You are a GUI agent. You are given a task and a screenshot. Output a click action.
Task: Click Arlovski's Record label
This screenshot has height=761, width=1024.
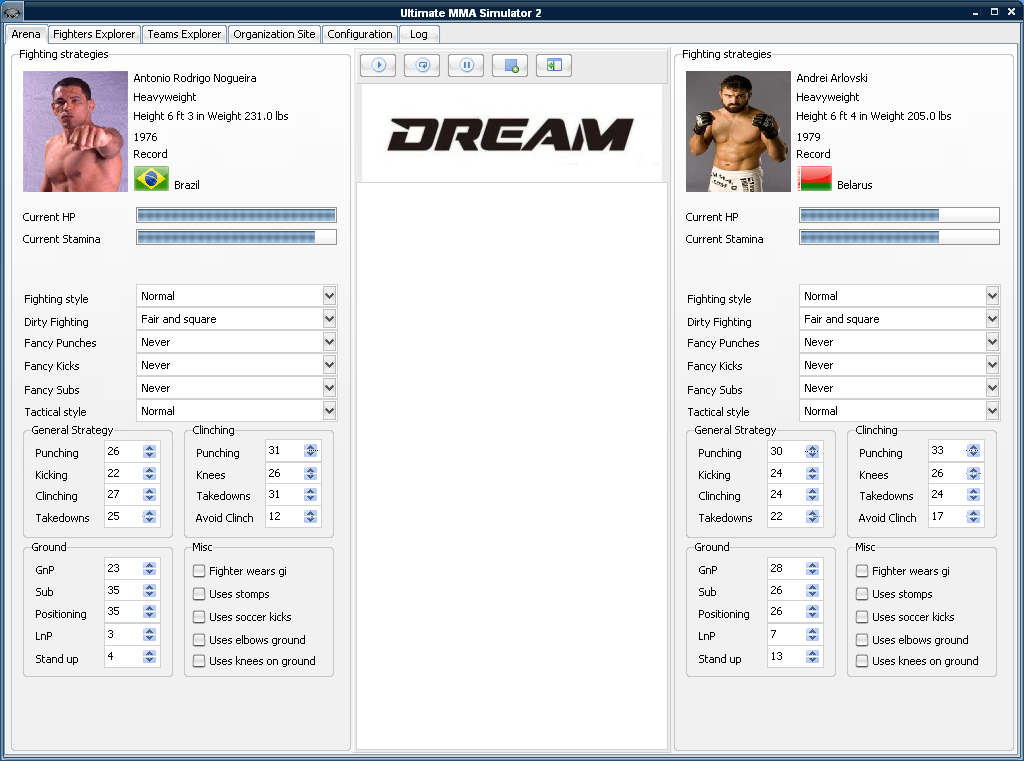coord(813,154)
